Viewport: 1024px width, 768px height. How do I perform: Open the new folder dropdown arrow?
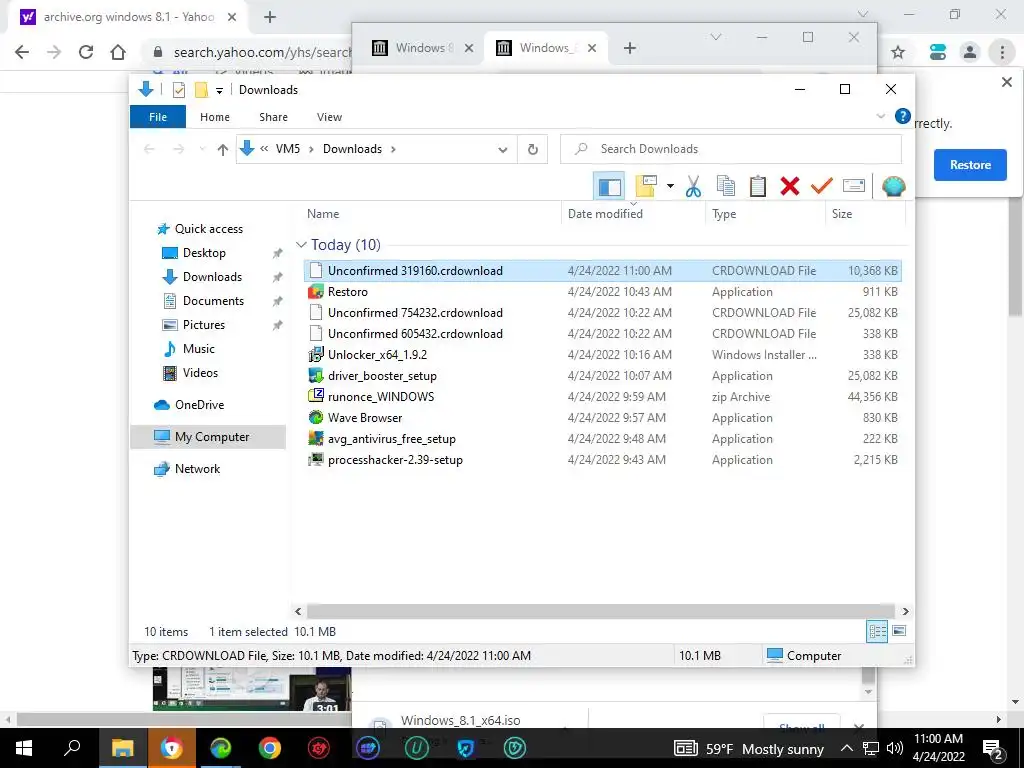[670, 187]
